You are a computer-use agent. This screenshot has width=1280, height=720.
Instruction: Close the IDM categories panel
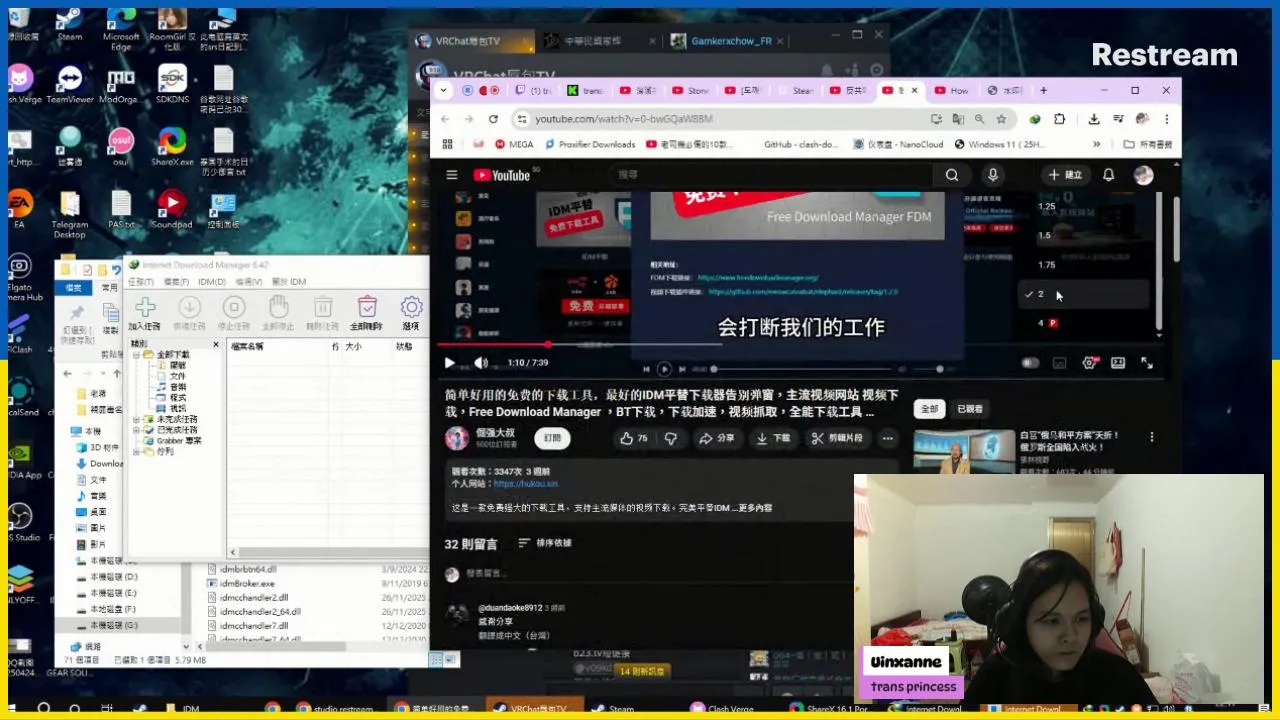coord(215,345)
